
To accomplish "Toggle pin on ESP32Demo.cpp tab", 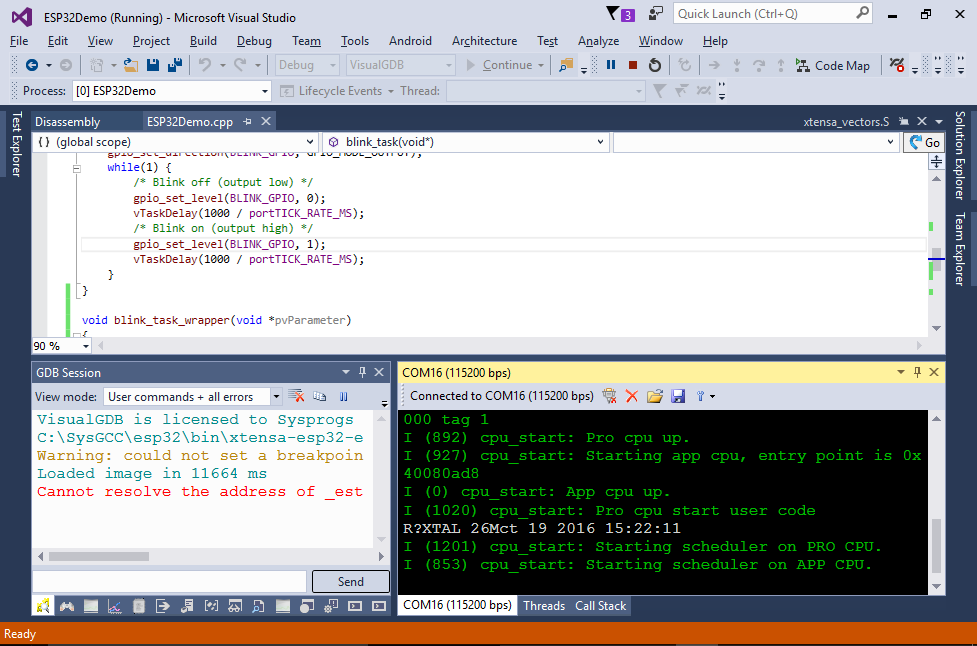I will (x=248, y=121).
